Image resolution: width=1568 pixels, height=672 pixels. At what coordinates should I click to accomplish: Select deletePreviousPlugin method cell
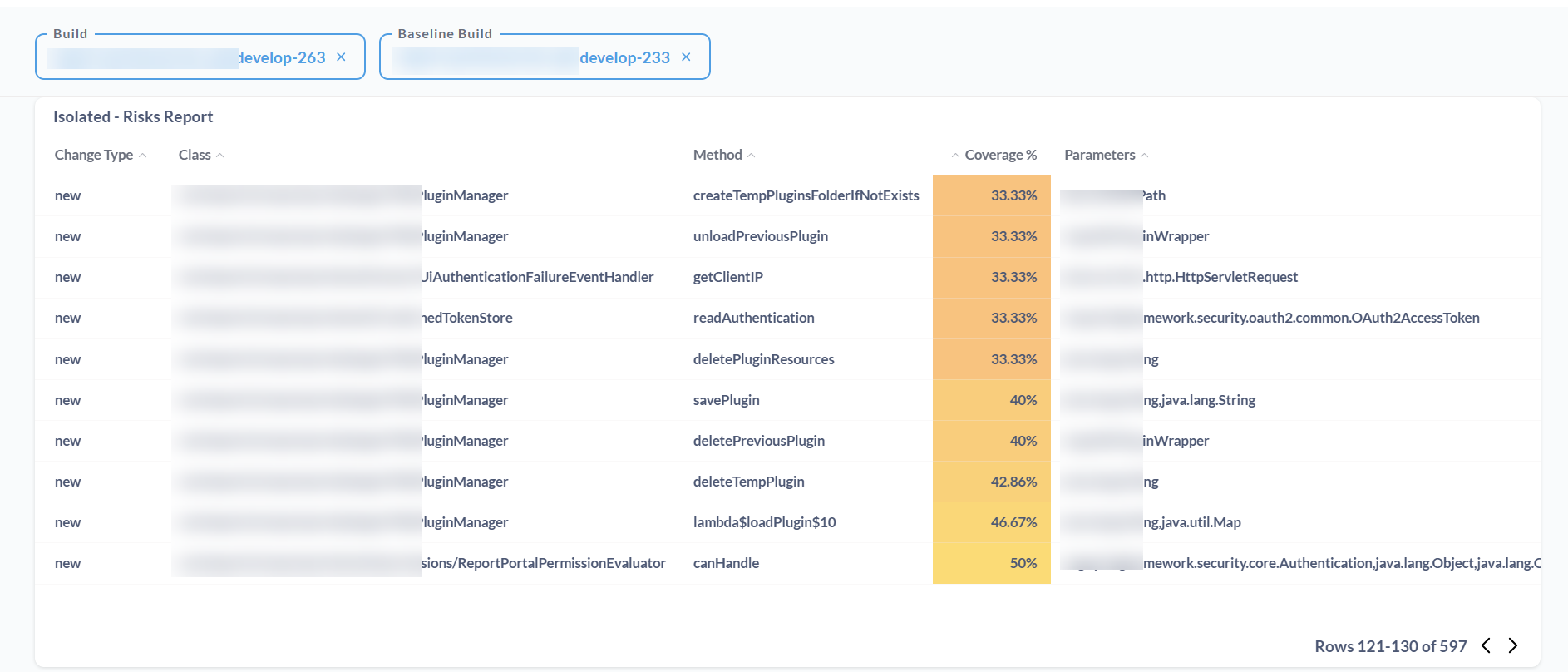(x=759, y=441)
